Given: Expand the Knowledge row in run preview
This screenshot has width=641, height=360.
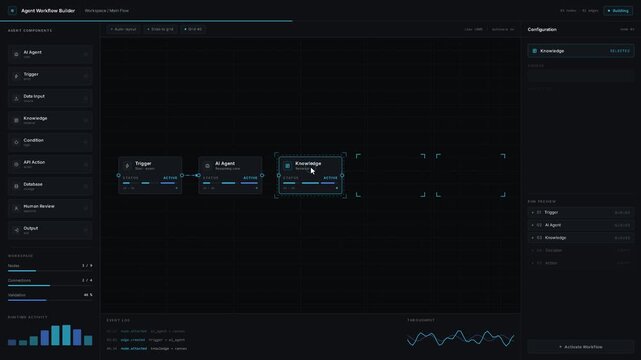Looking at the screenshot, I should [580, 238].
